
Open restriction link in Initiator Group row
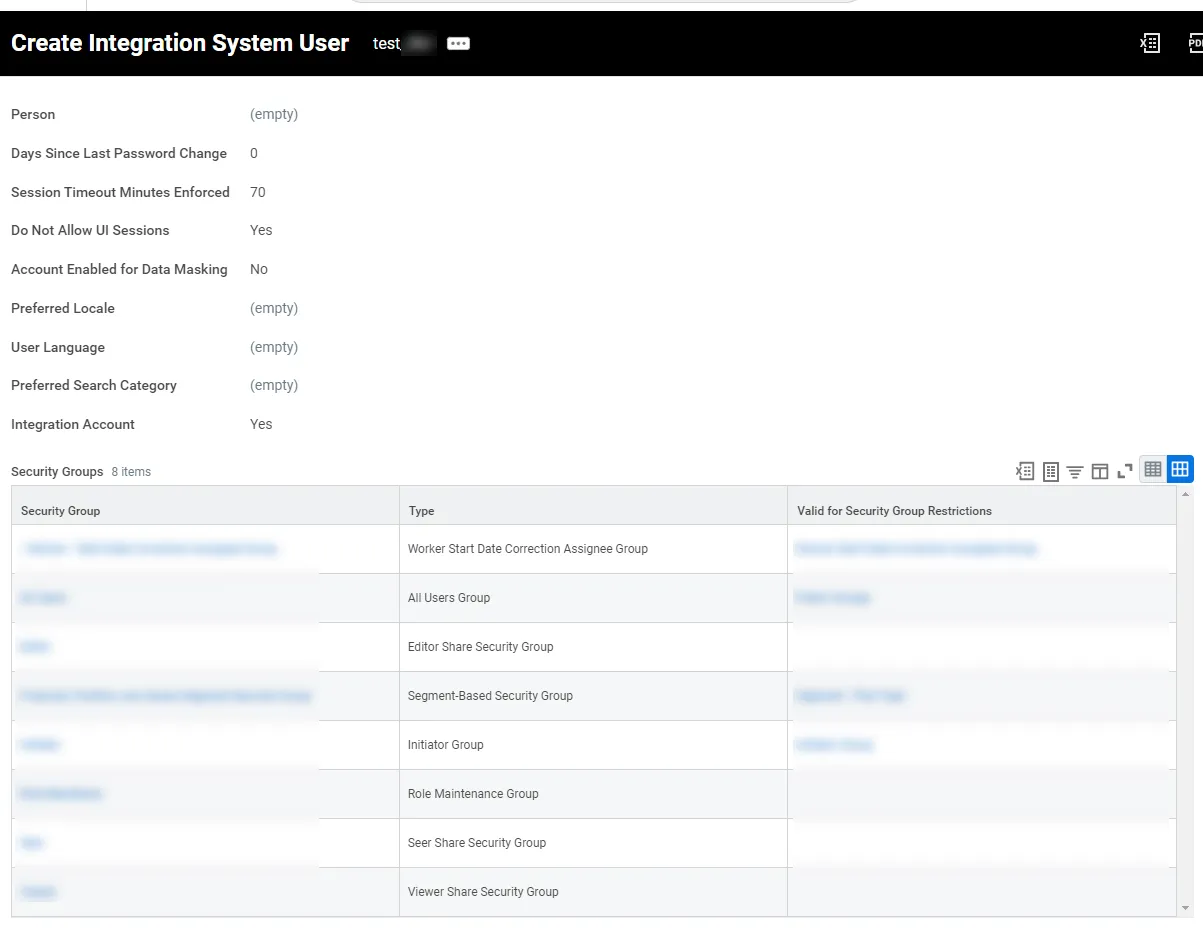834,745
